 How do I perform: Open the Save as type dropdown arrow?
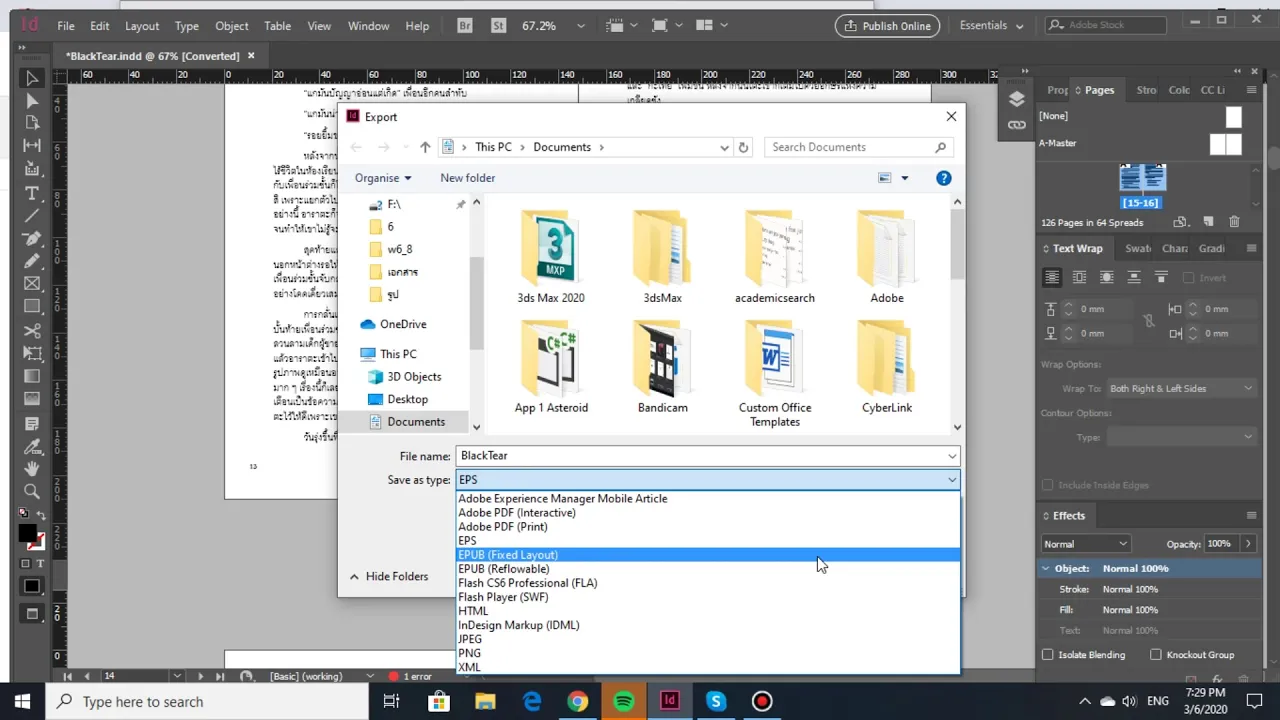click(952, 480)
